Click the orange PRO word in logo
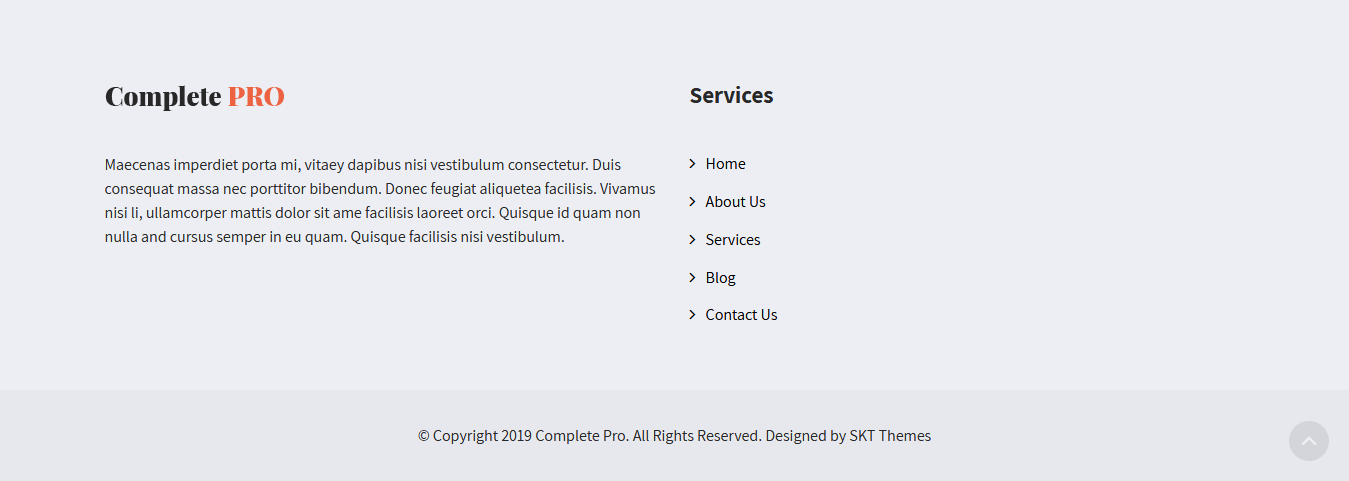Viewport: 1349px width, 481px height. (x=256, y=97)
